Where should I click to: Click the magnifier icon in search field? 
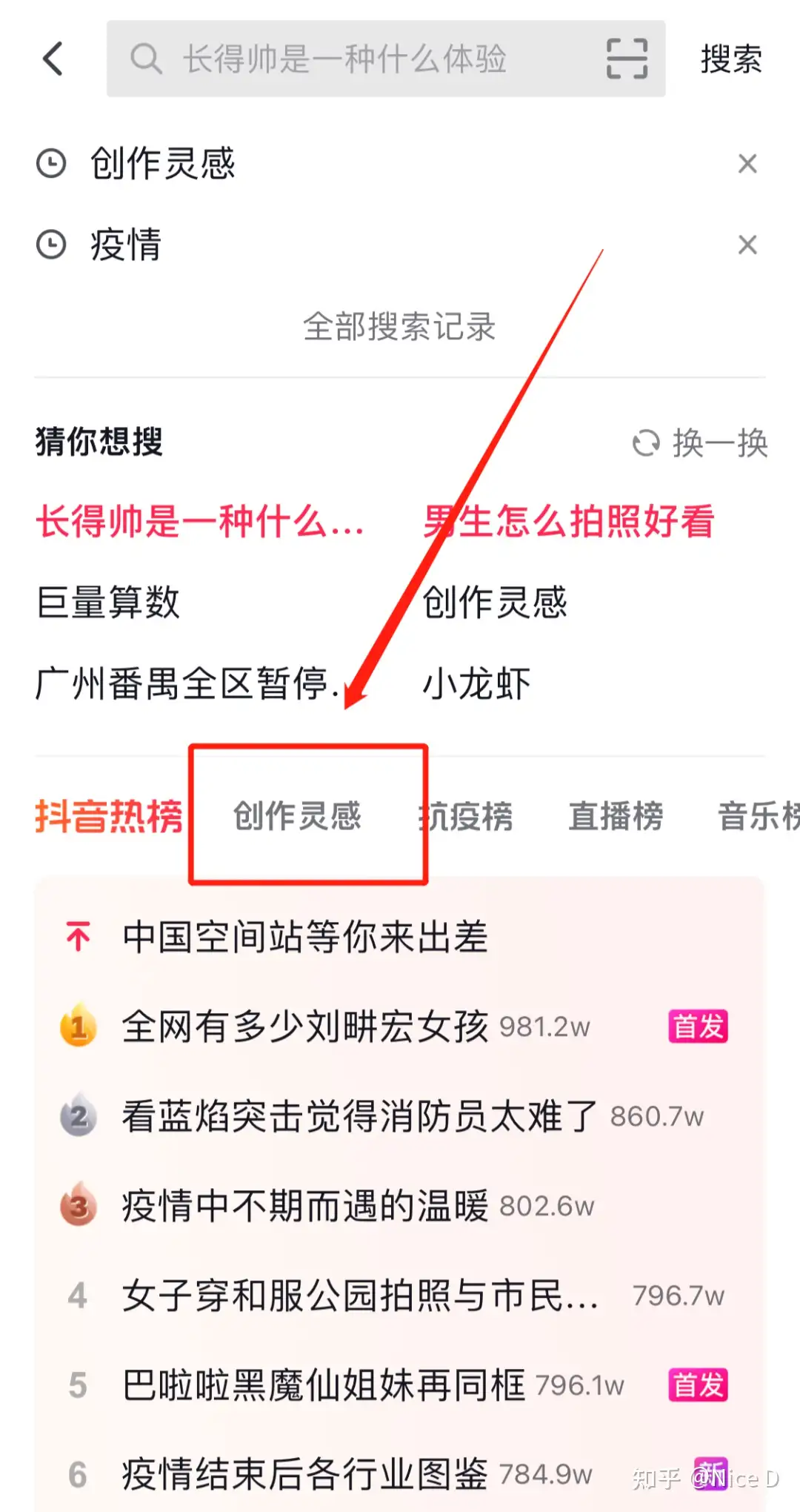click(x=146, y=59)
